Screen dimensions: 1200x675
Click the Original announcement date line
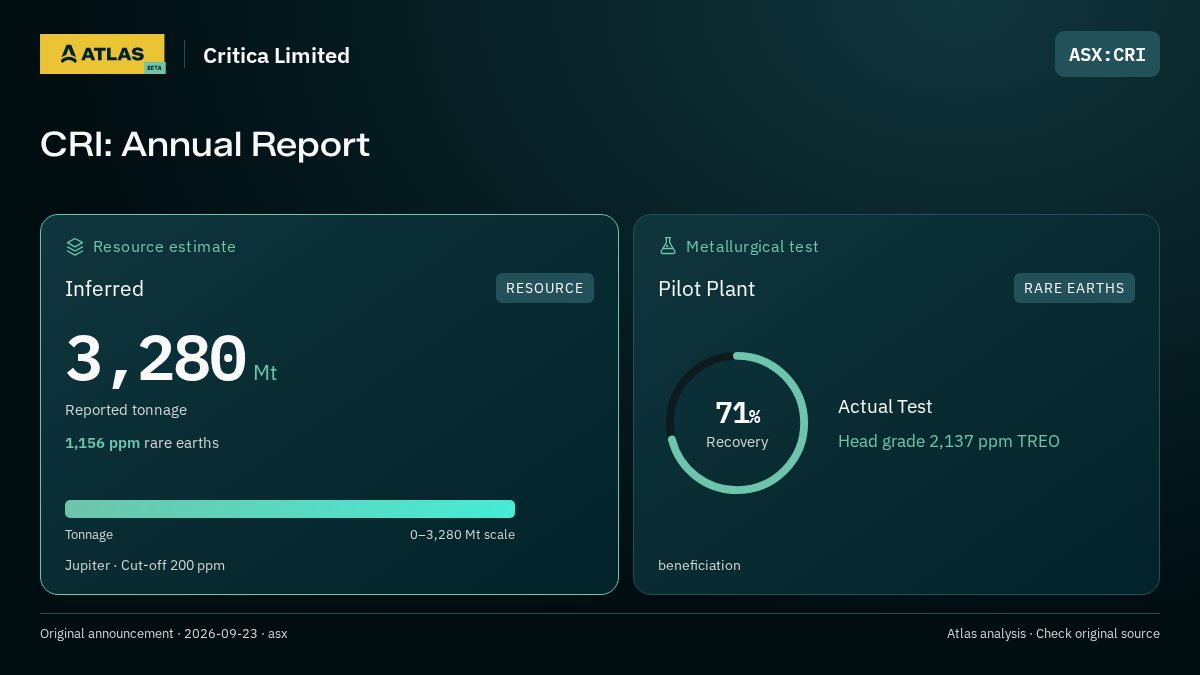tap(164, 634)
